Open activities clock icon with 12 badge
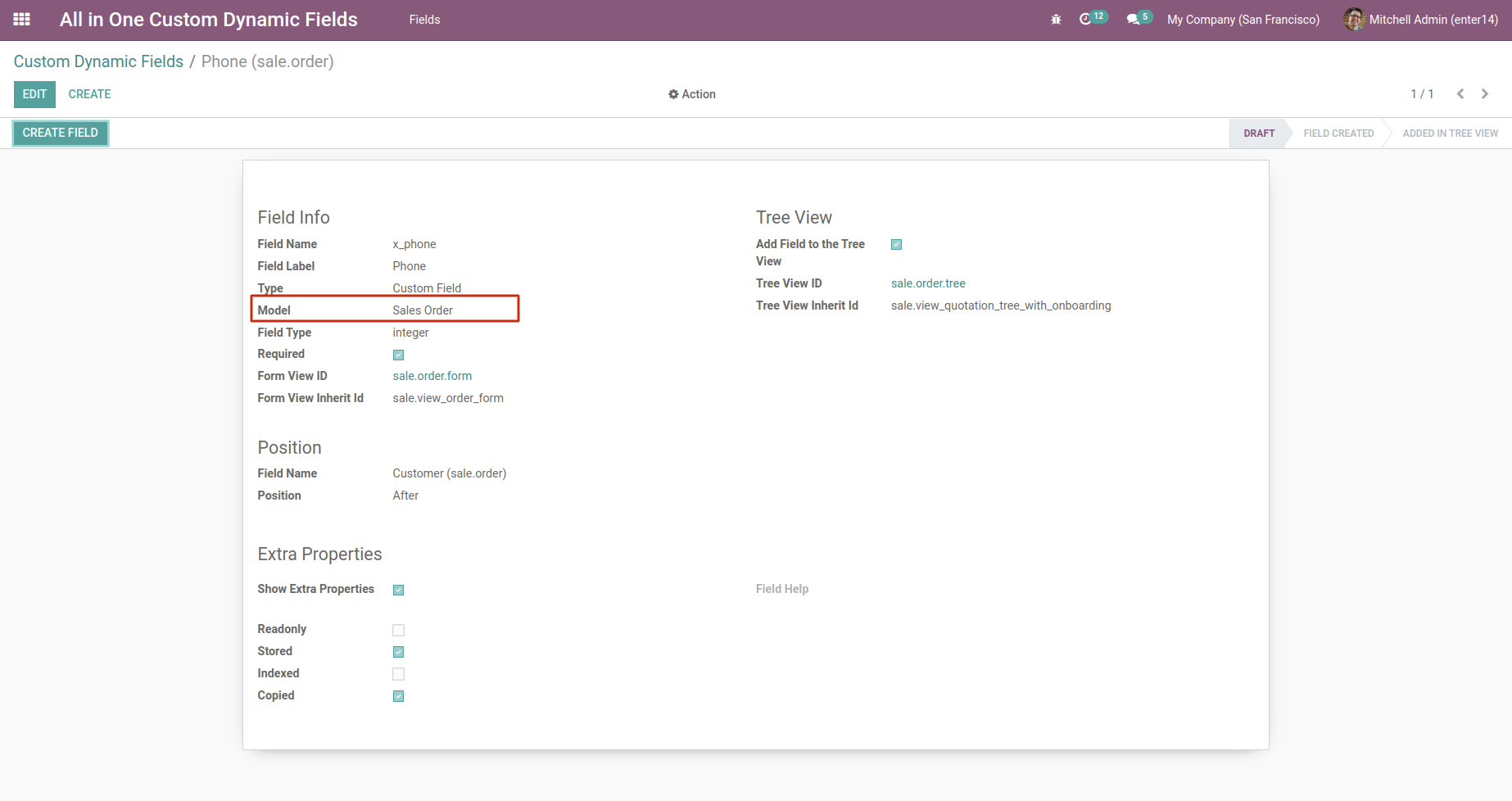The width and height of the screenshot is (1512, 801). (1086, 19)
